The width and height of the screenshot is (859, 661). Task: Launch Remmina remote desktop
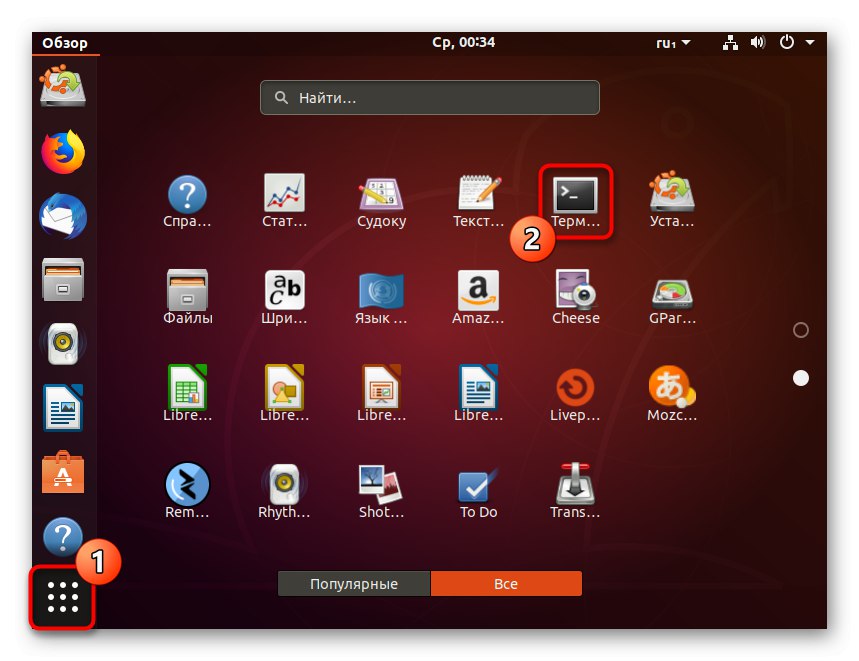[187, 483]
